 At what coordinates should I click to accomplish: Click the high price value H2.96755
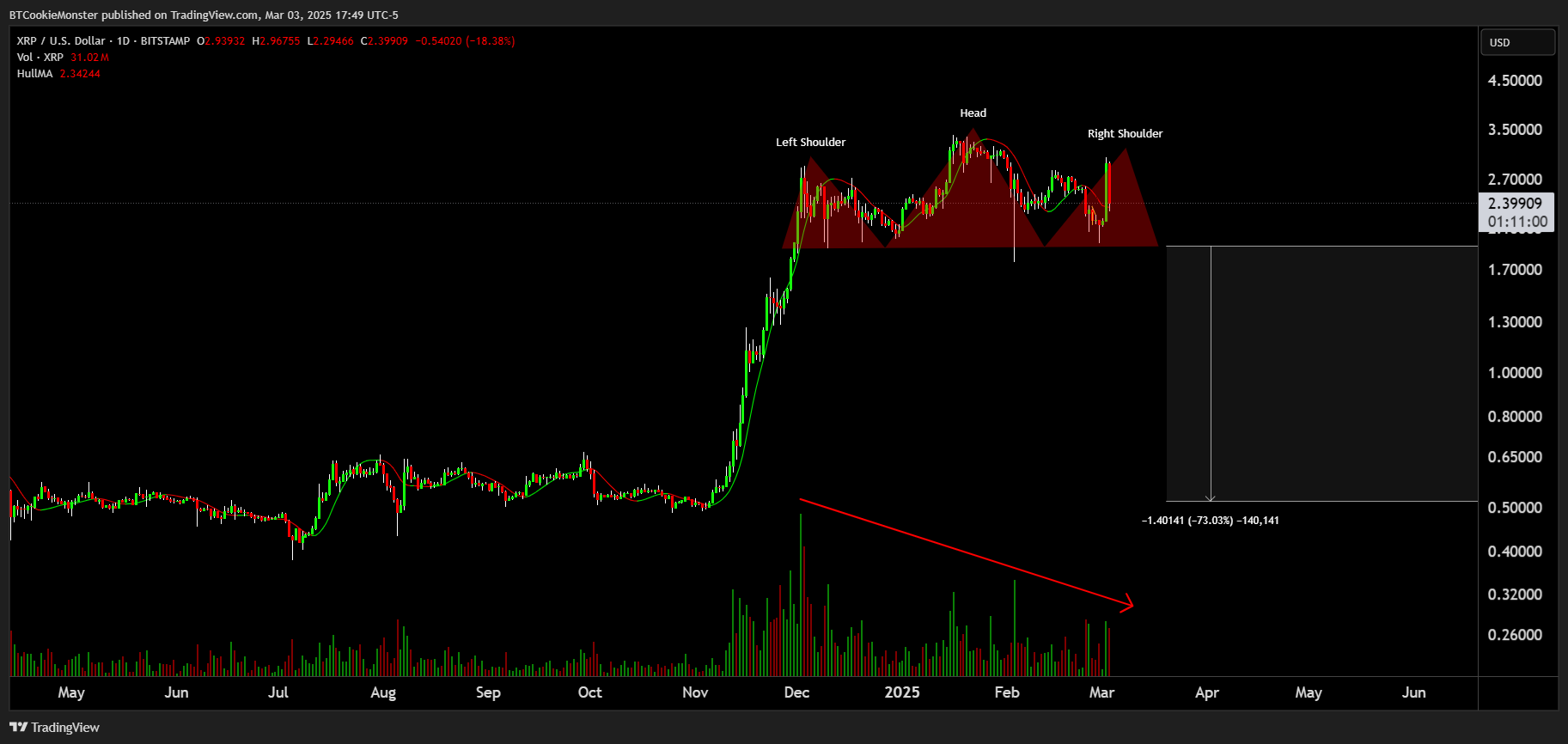tap(276, 40)
